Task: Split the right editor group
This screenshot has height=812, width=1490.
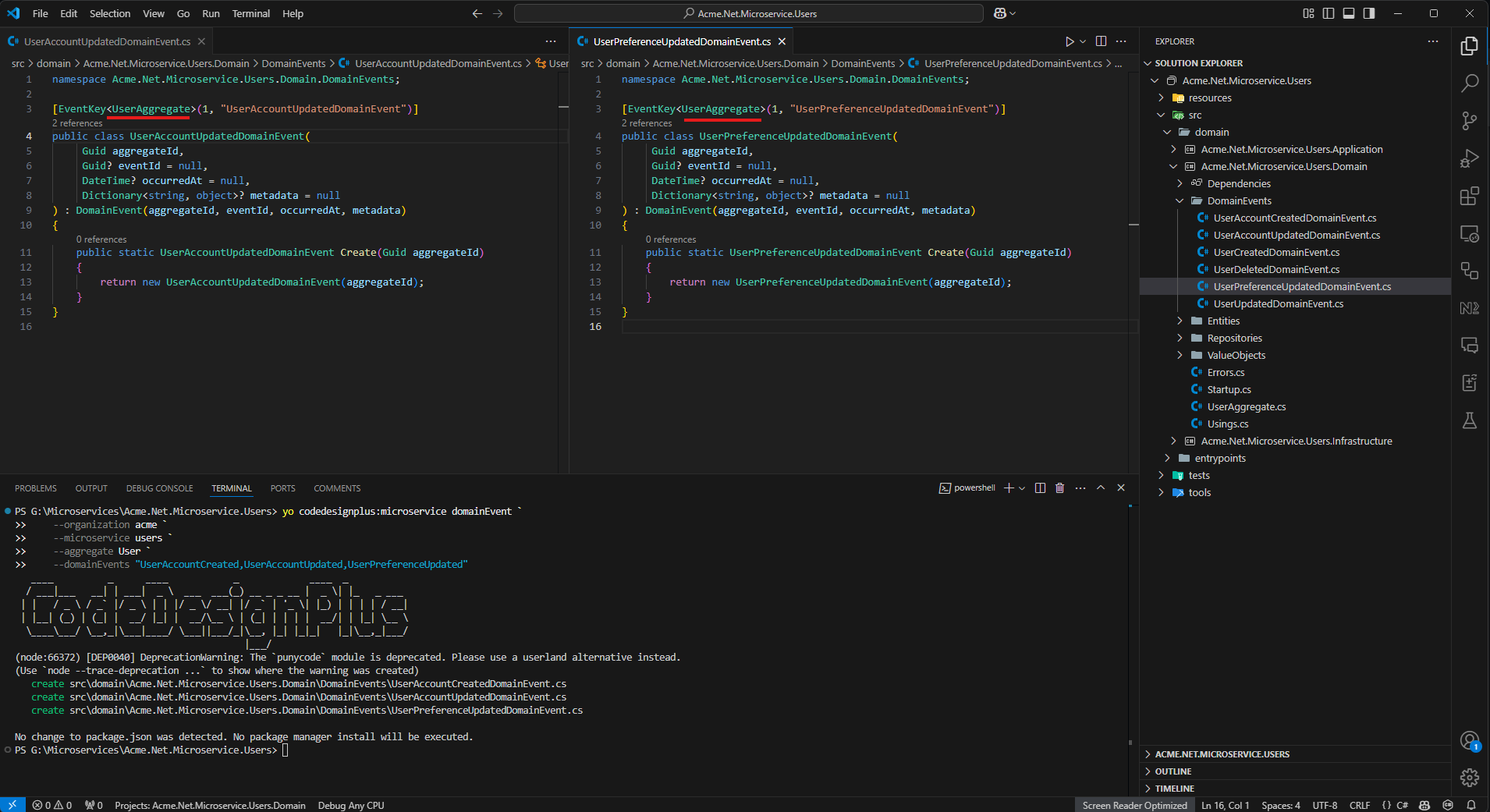Action: tap(1101, 41)
